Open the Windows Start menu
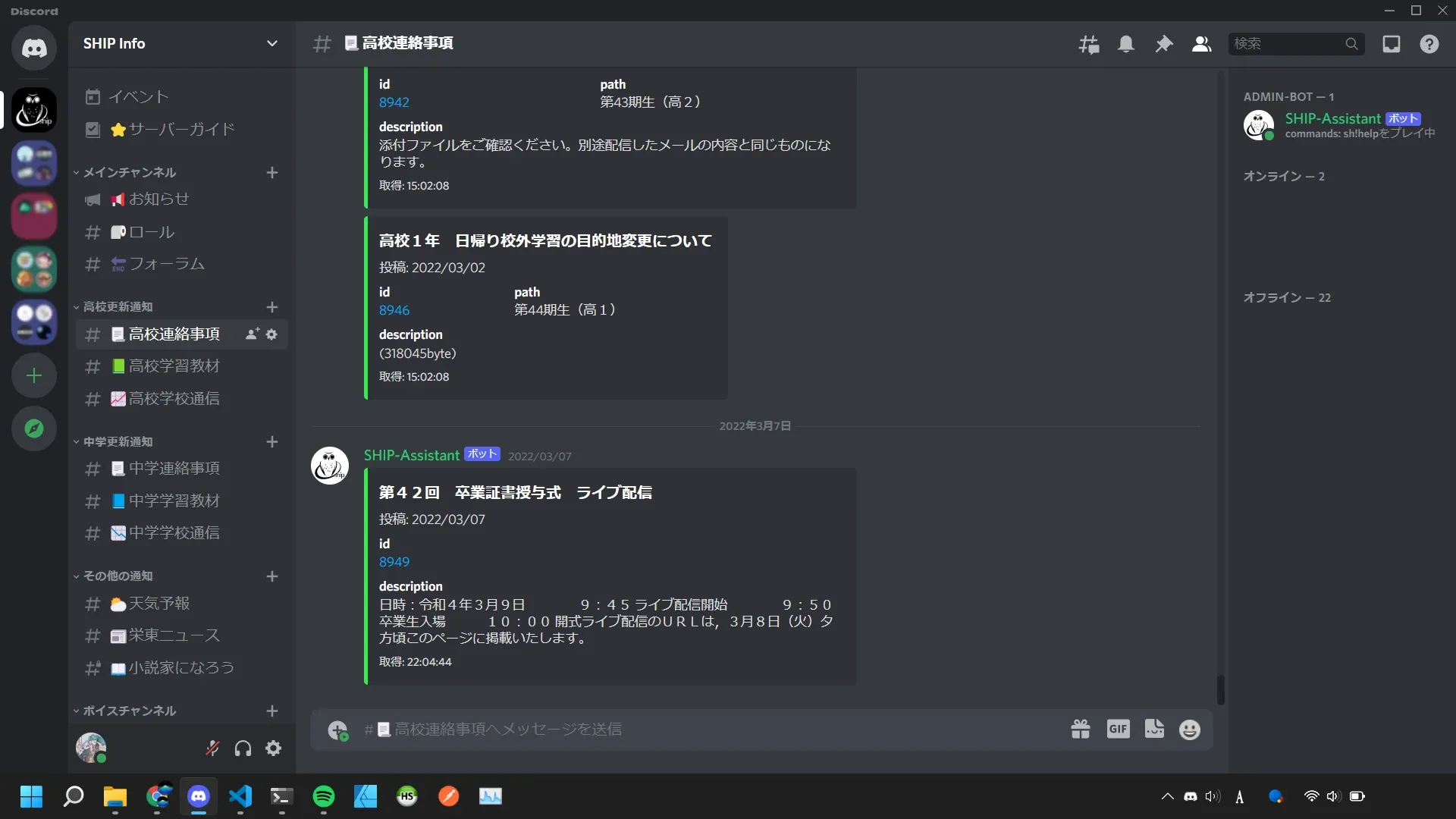 [31, 796]
